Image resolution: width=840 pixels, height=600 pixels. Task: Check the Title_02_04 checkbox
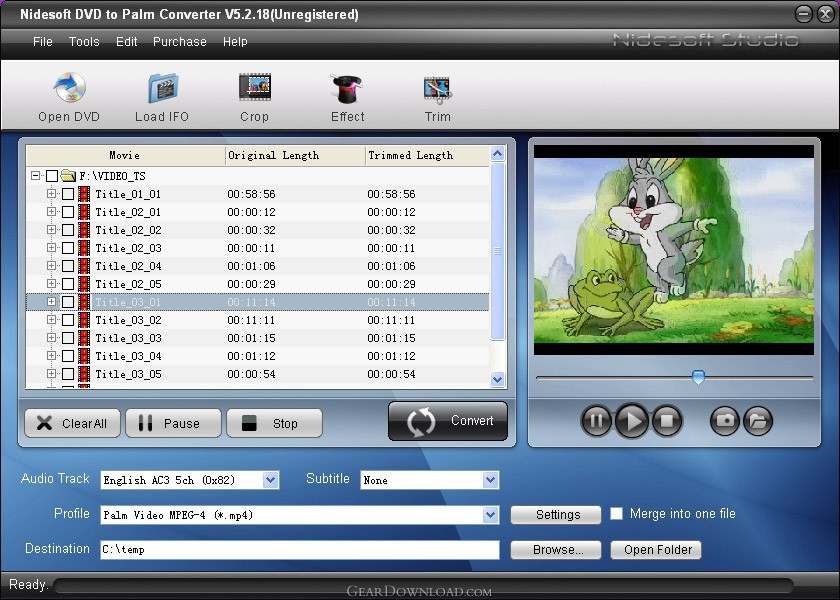click(68, 266)
